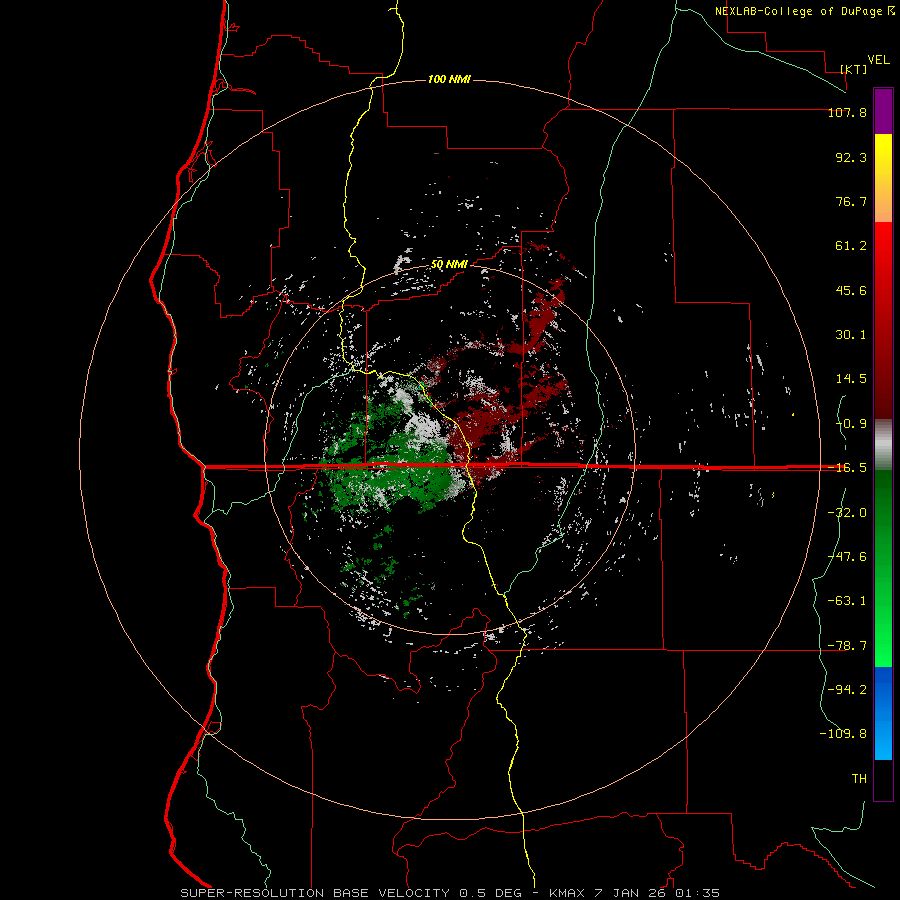Click the VEL legend title
This screenshot has width=900, height=900.
click(878, 60)
